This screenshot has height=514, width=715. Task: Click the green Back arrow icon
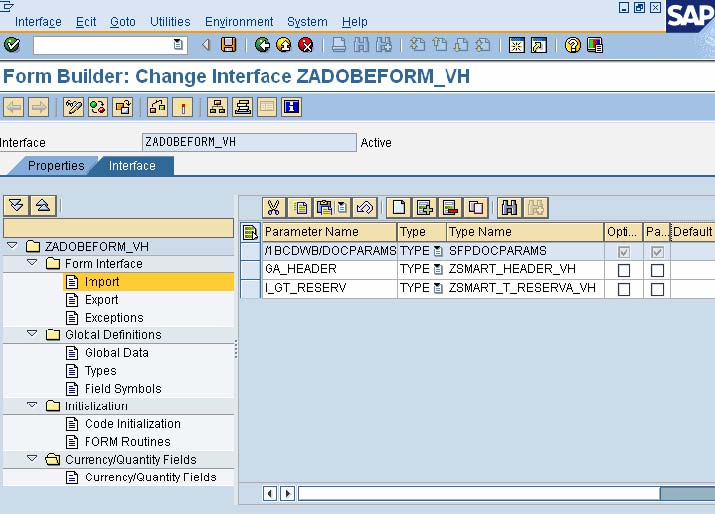click(x=262, y=45)
